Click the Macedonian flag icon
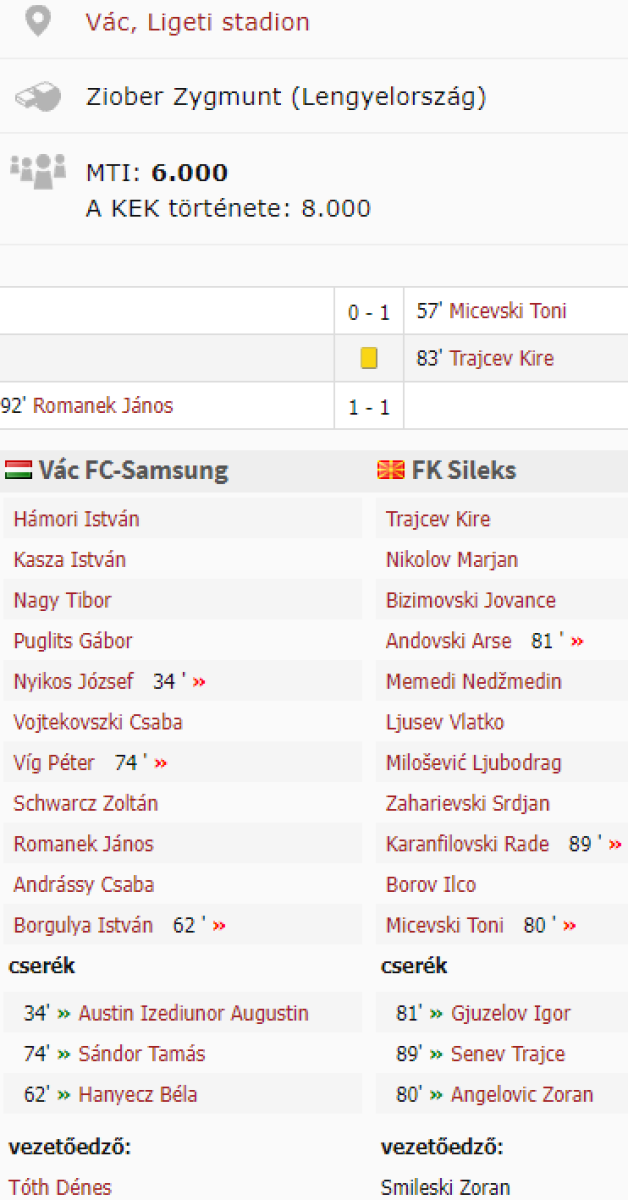628x1200 pixels. tap(391, 470)
